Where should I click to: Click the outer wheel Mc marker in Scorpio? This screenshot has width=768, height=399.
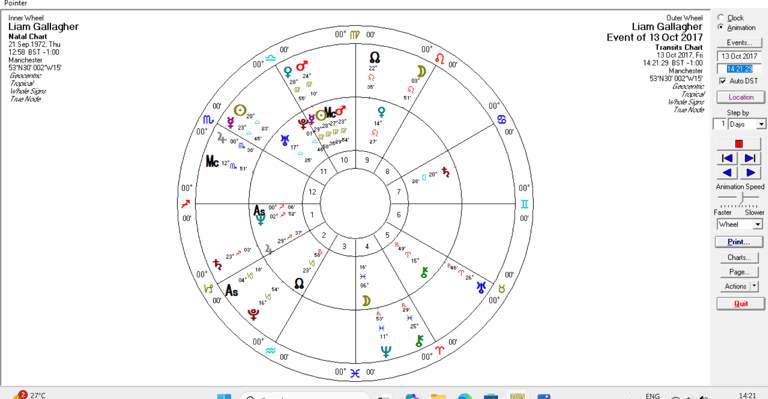point(212,161)
